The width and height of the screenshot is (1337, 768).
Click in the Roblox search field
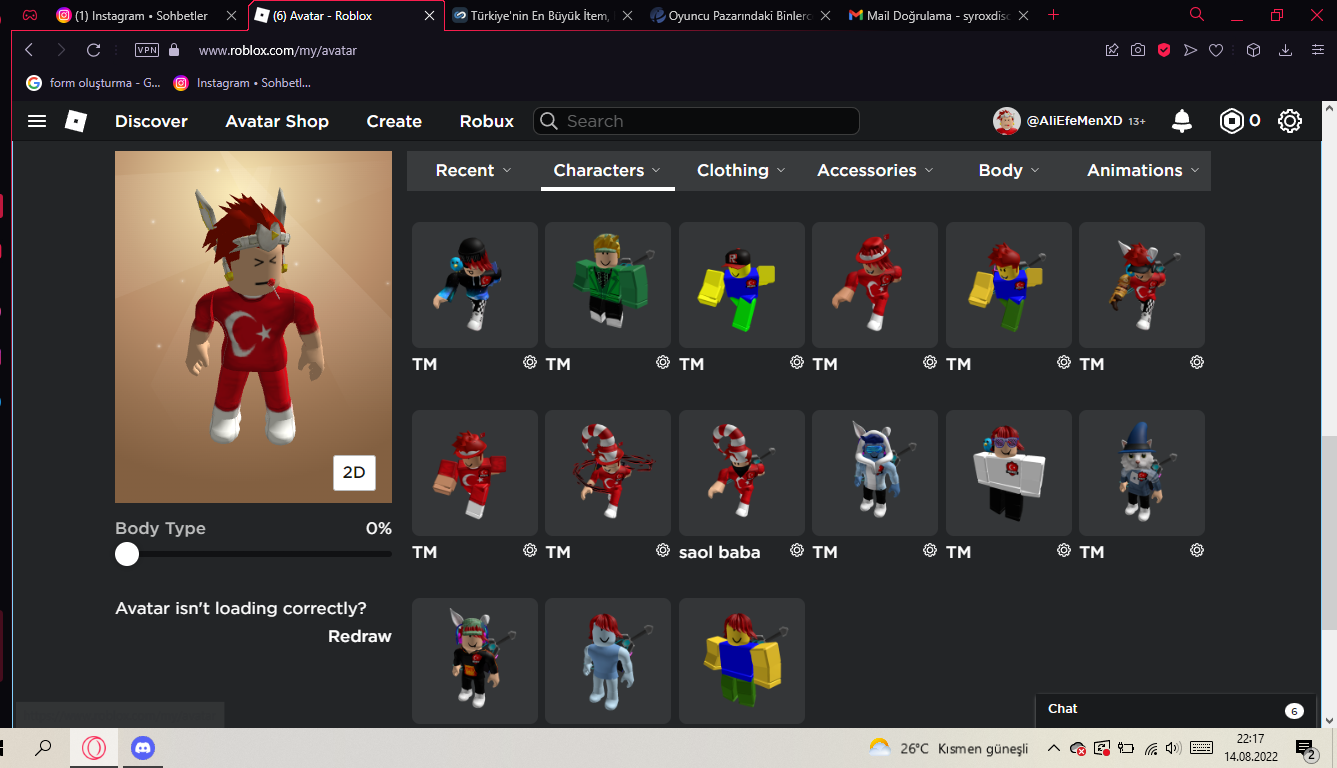click(x=696, y=121)
